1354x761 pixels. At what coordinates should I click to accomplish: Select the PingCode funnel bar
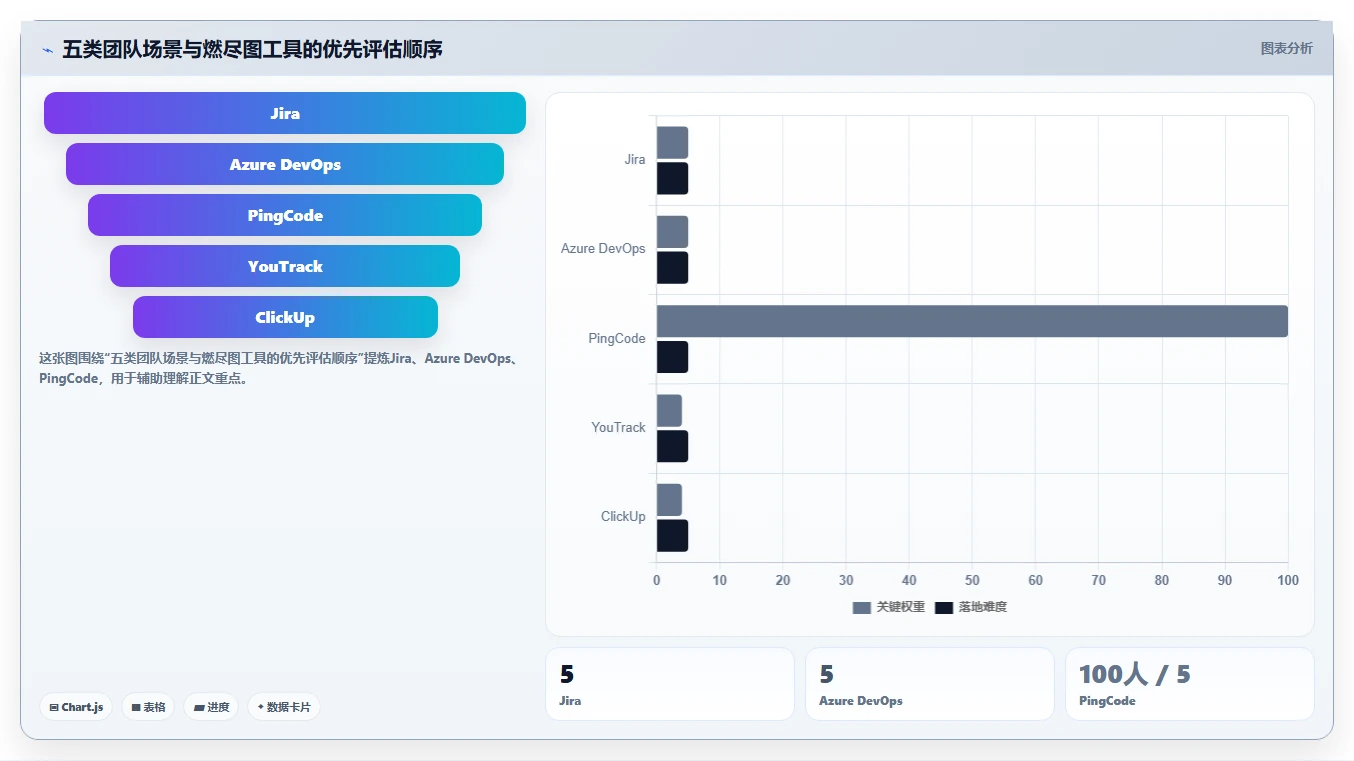tap(285, 215)
